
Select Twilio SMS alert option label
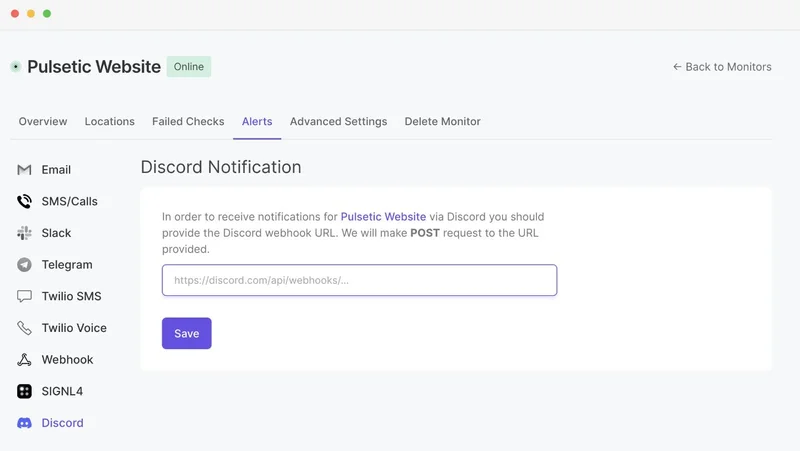pos(71,296)
